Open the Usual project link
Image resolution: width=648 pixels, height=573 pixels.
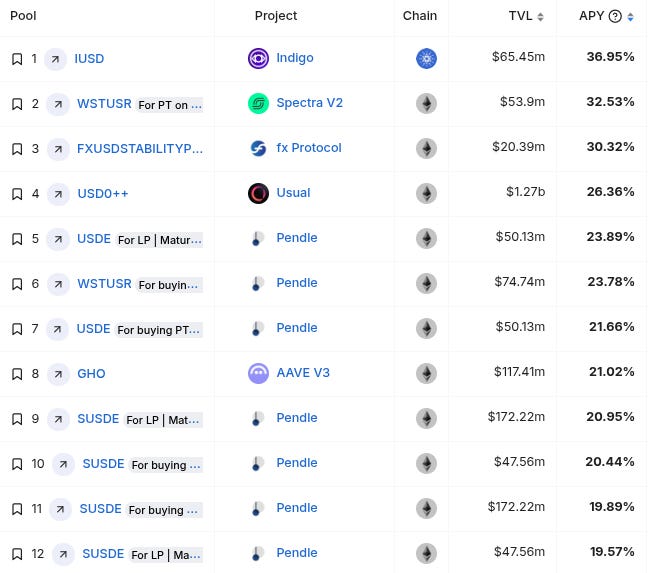(293, 193)
